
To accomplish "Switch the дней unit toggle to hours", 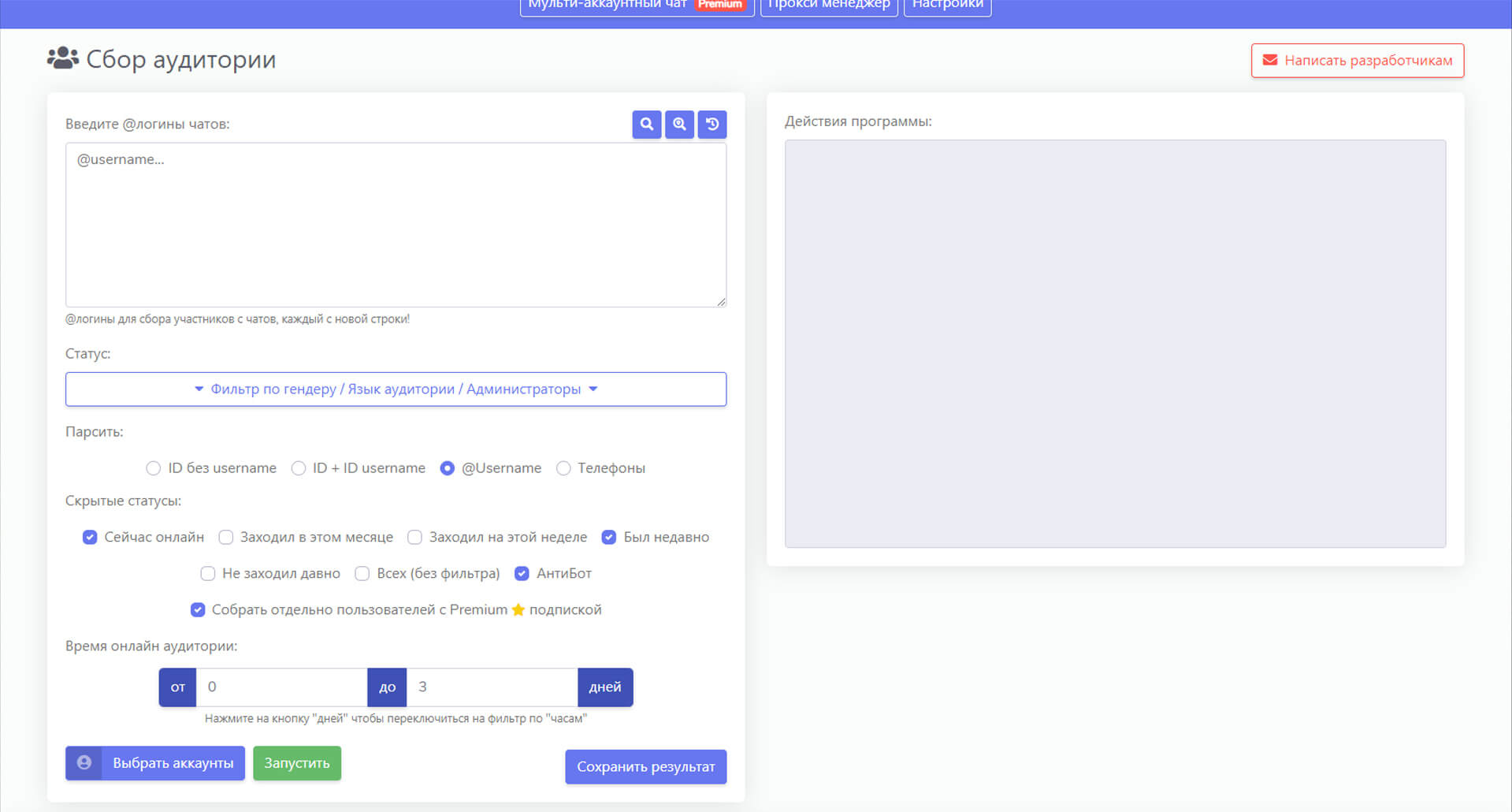I will pyautogui.click(x=604, y=687).
